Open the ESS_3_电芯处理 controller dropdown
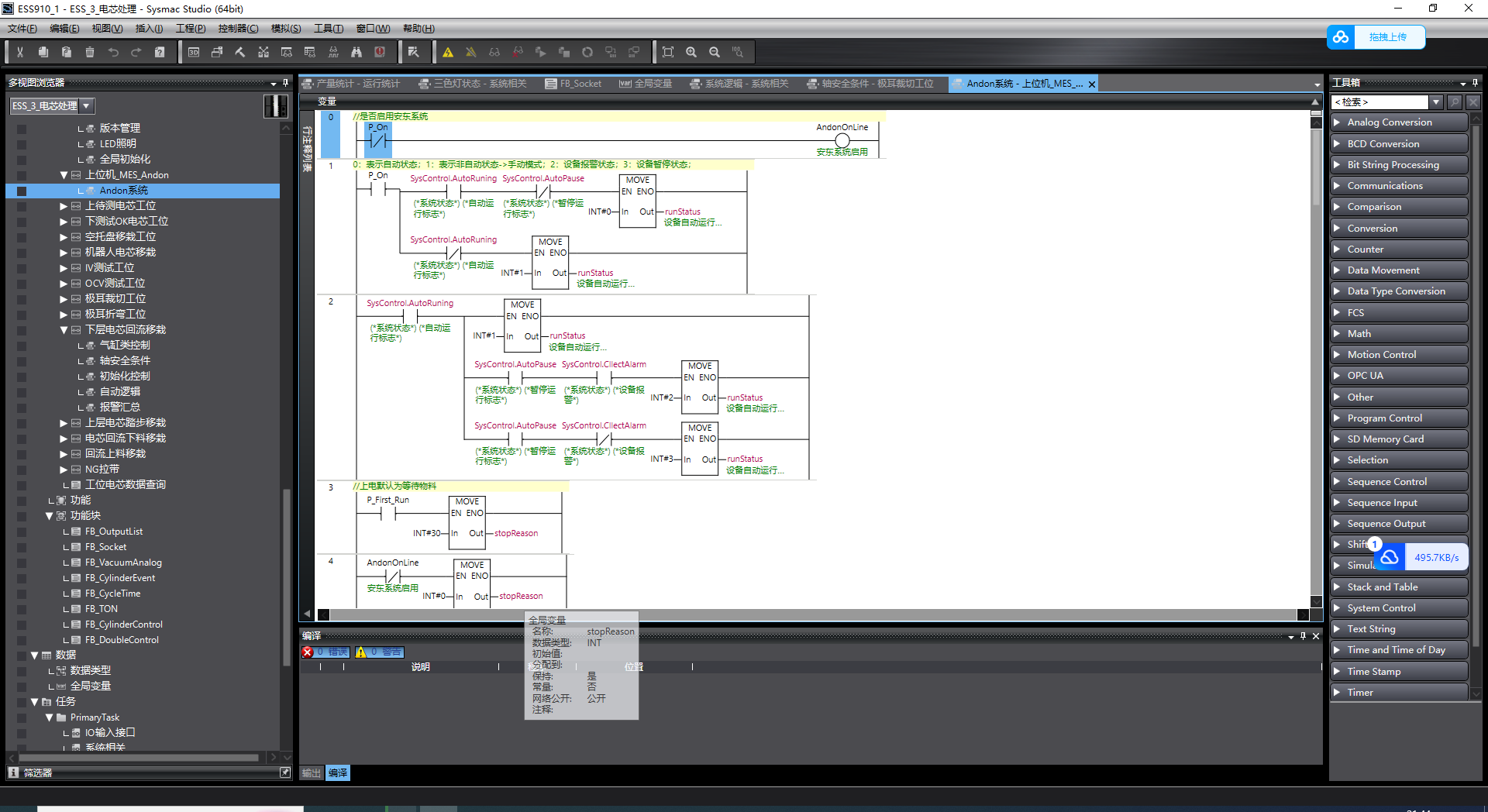The image size is (1488, 812). coord(86,106)
